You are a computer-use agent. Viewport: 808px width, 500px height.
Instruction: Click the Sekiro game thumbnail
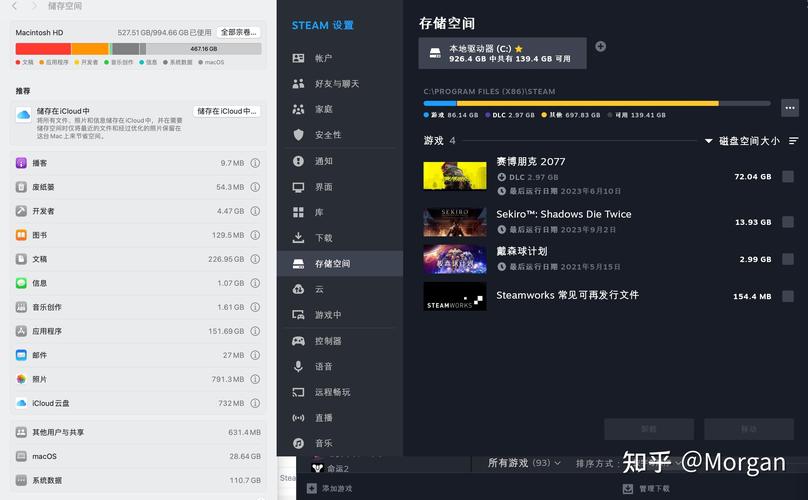455,222
